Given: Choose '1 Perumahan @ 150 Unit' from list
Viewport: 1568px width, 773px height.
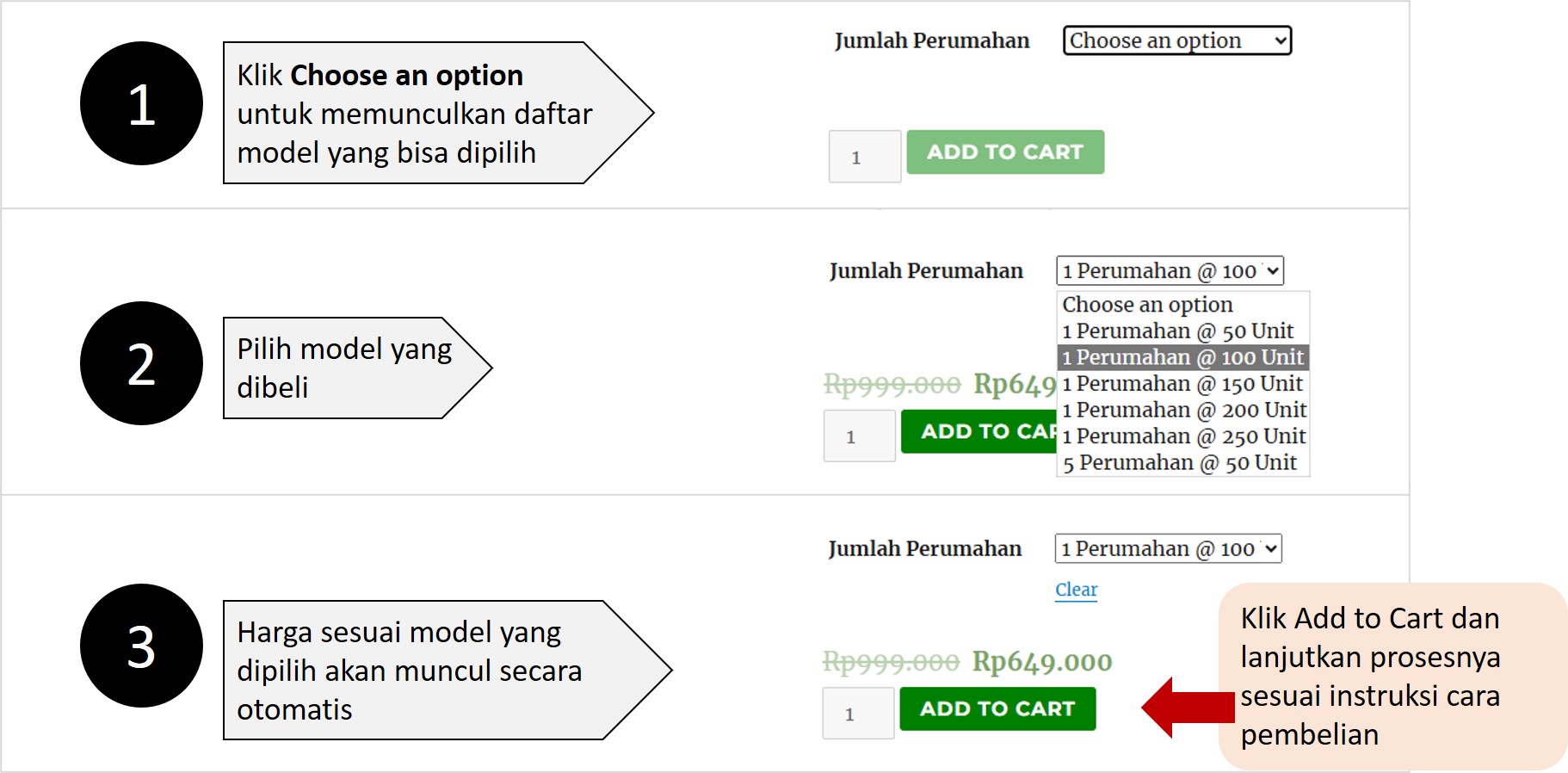Looking at the screenshot, I should pos(1182,384).
